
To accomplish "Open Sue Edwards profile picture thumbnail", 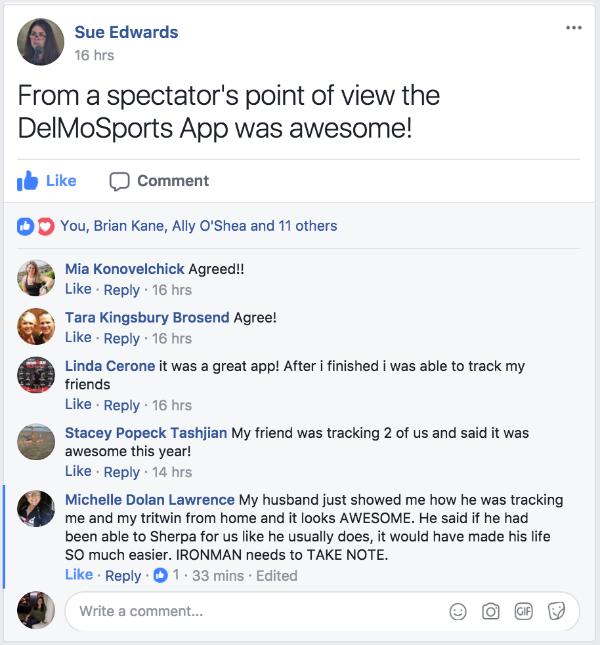I will tap(41, 42).
